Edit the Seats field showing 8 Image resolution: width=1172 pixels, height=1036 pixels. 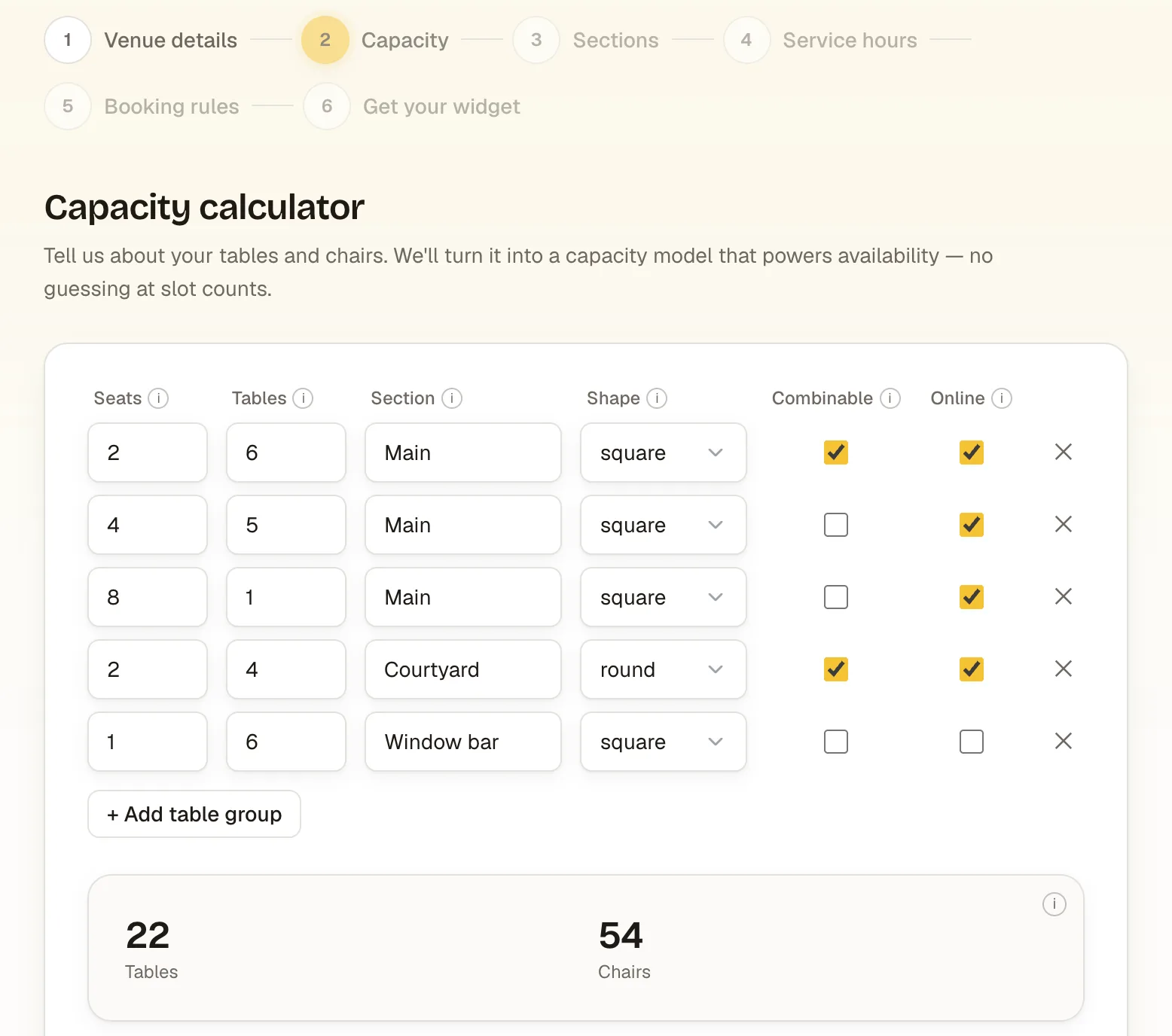148,597
